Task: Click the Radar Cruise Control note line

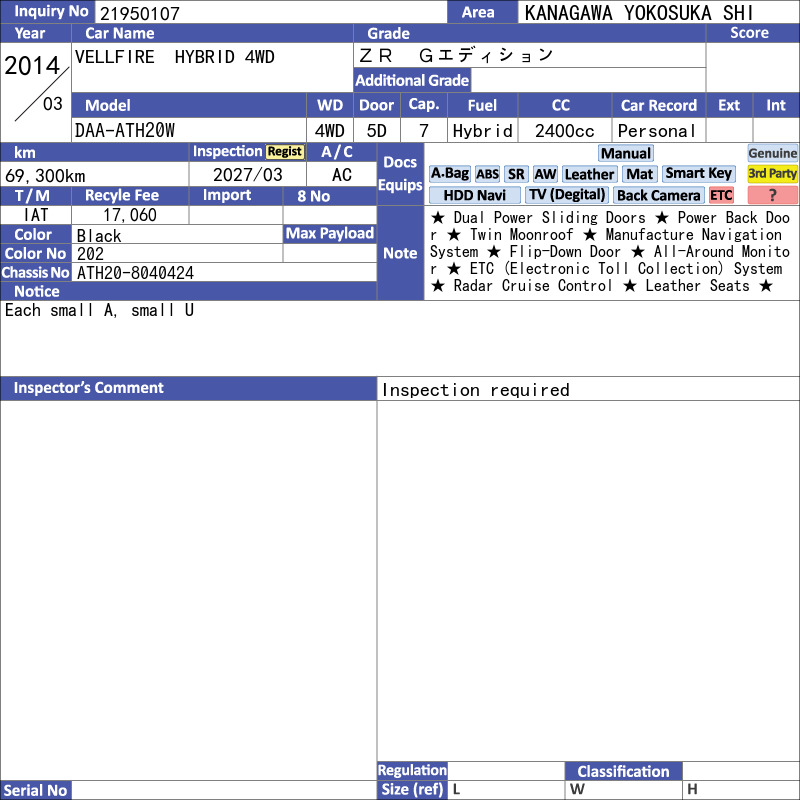Action: (532, 286)
